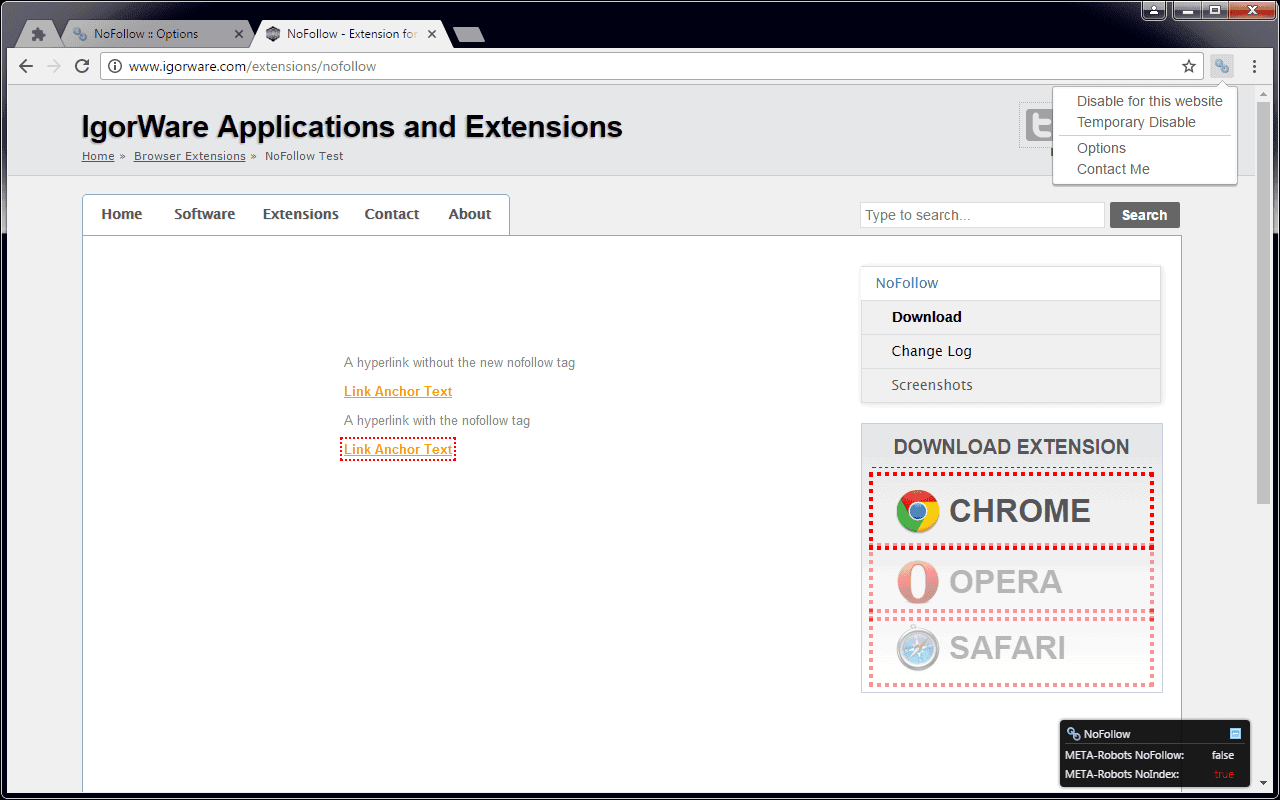Enable 'Temporary Disable' in the extension menu
The image size is (1280, 800).
coord(1135,122)
